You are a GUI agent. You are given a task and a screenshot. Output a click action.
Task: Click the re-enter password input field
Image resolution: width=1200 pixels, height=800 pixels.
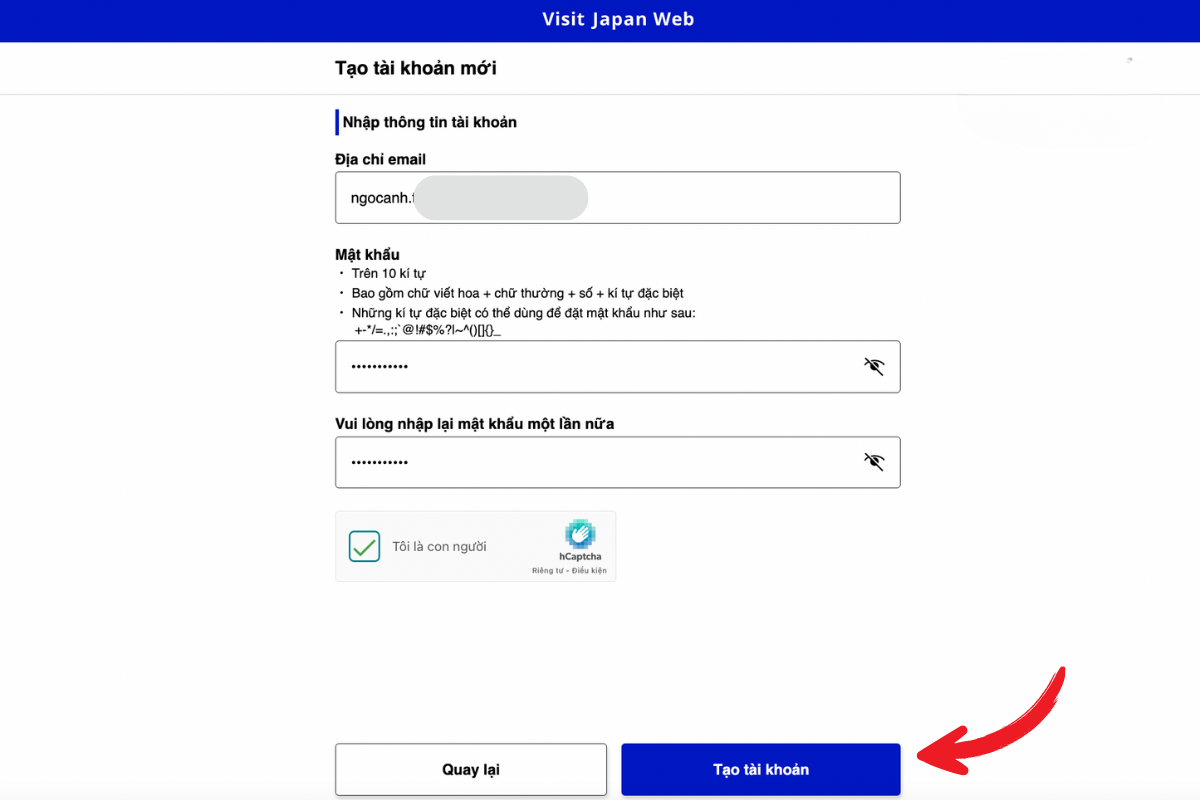click(617, 462)
